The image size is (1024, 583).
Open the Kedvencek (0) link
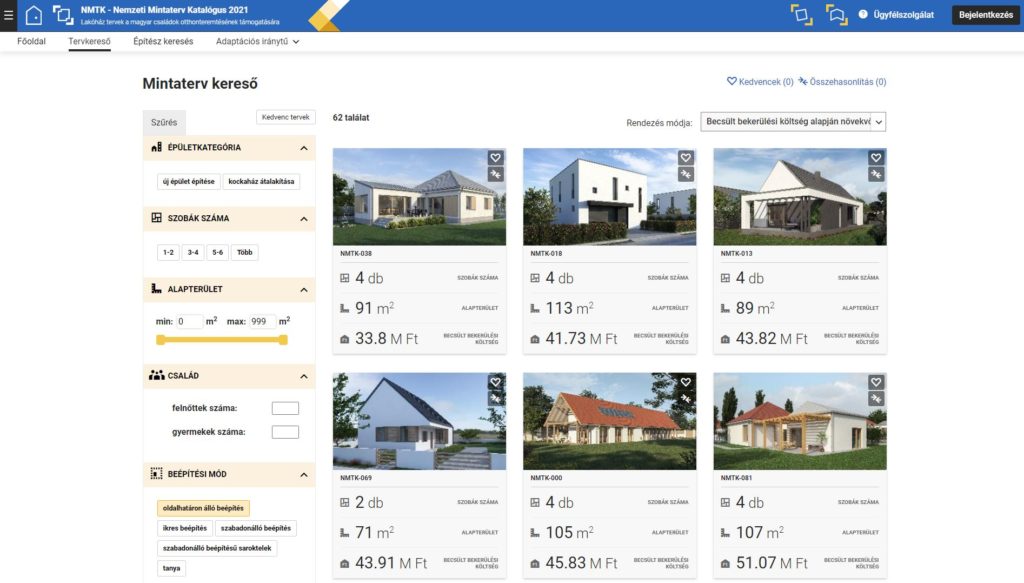click(x=760, y=82)
